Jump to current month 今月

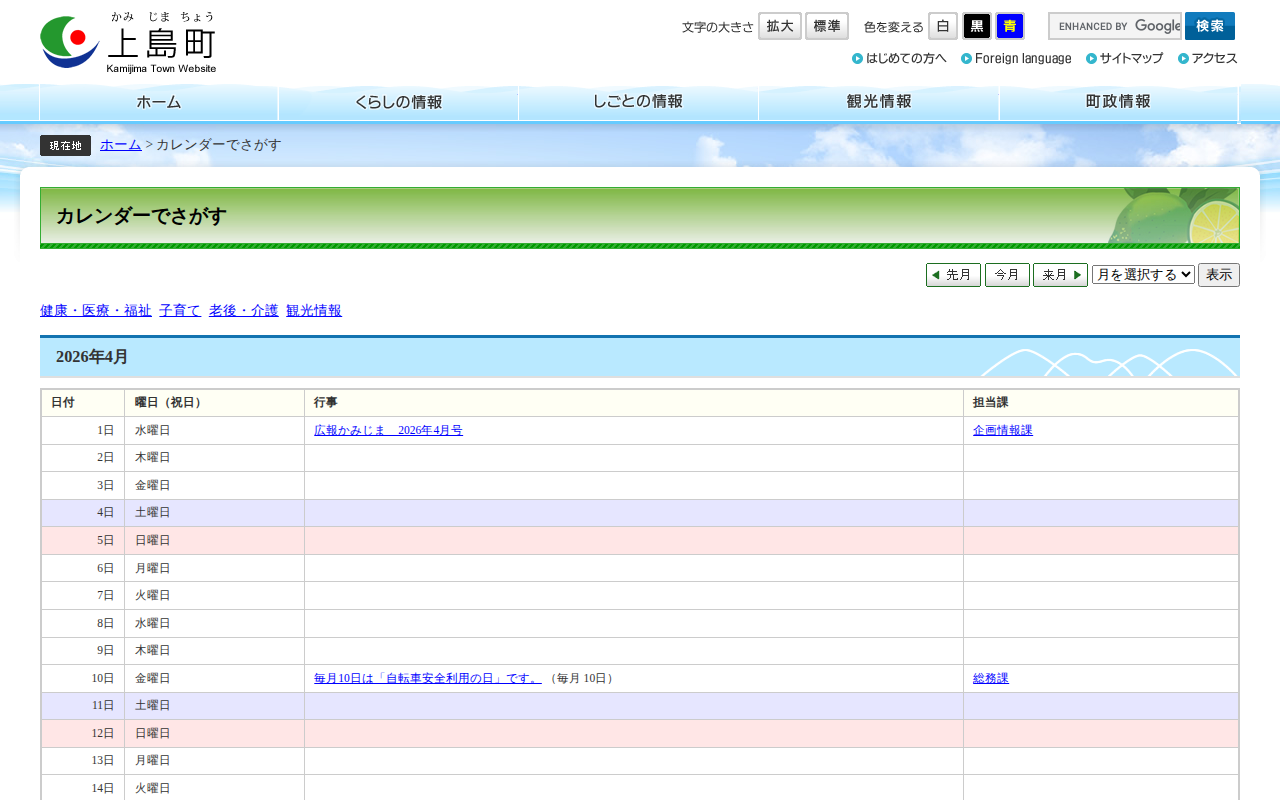1007,275
